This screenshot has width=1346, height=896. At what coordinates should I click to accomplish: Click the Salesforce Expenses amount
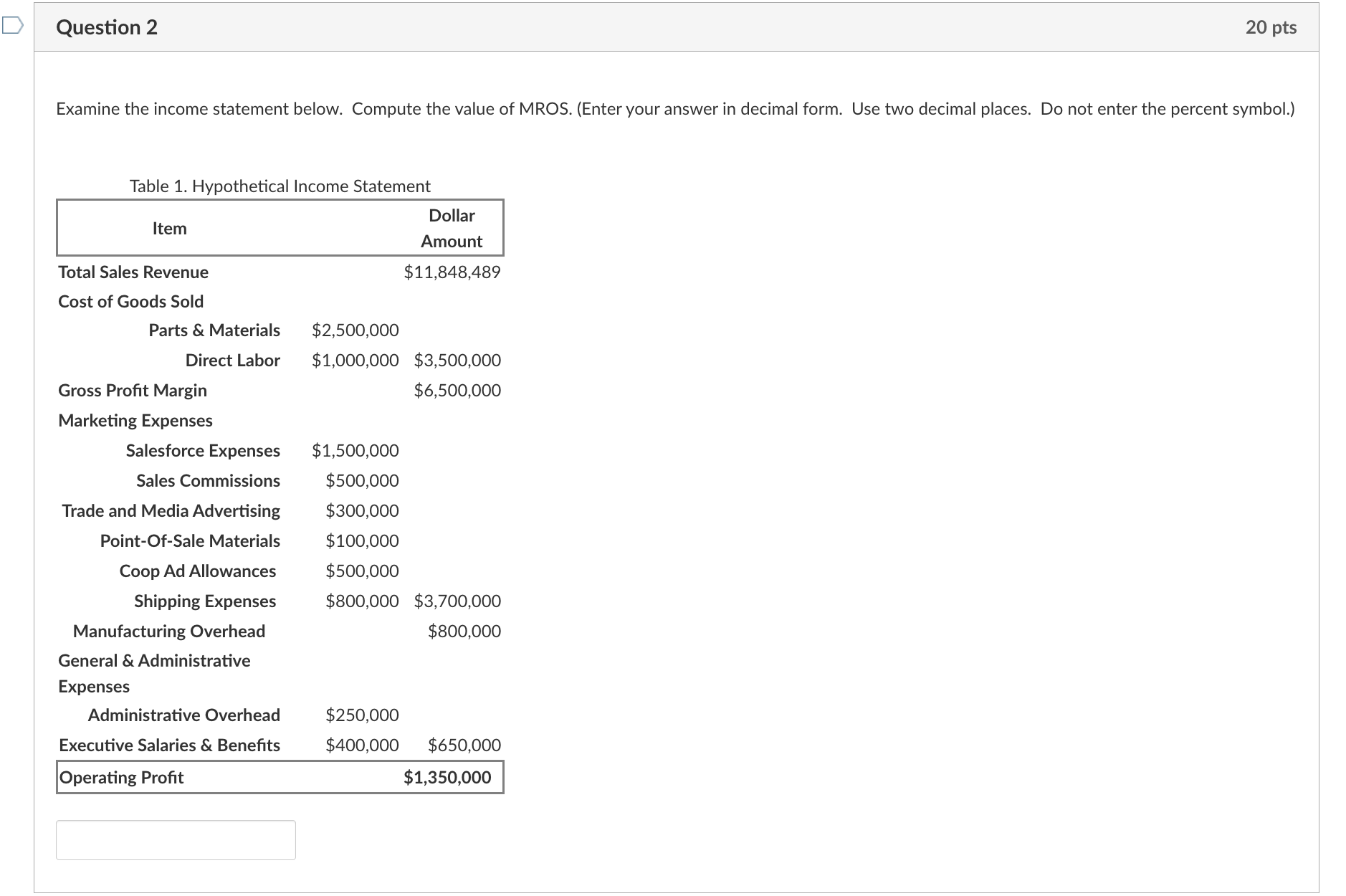click(x=355, y=451)
